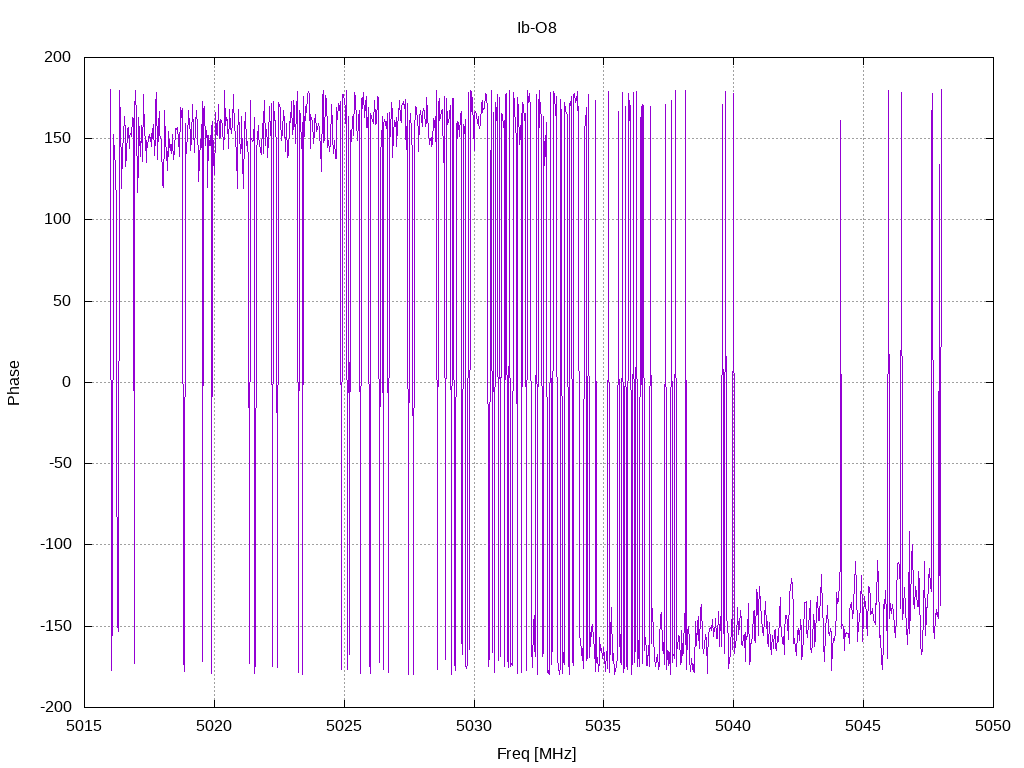Click the y-axis tick label -200
Viewport: 1024px width, 768px height.
(56, 707)
